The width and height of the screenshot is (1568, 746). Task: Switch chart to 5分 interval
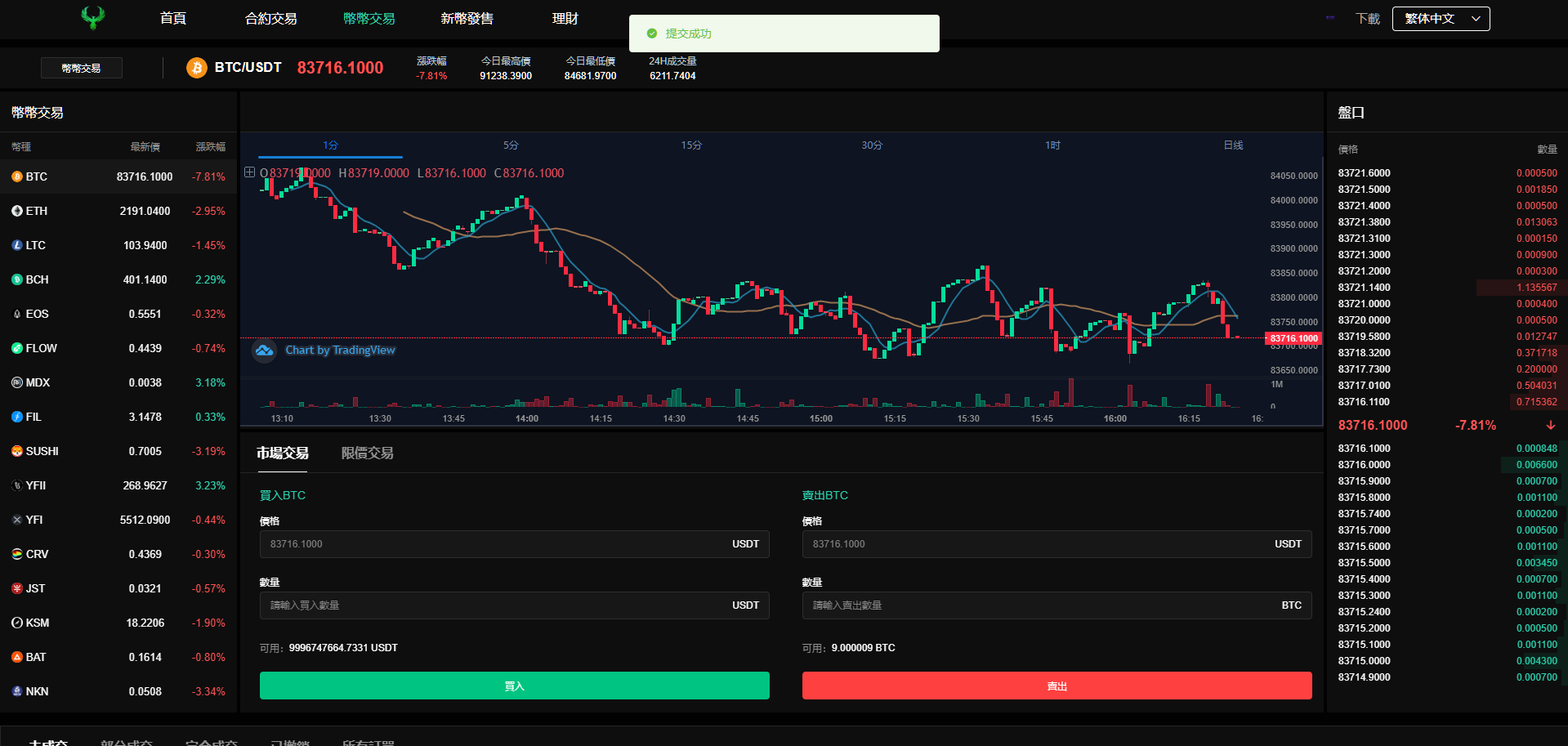(x=511, y=145)
